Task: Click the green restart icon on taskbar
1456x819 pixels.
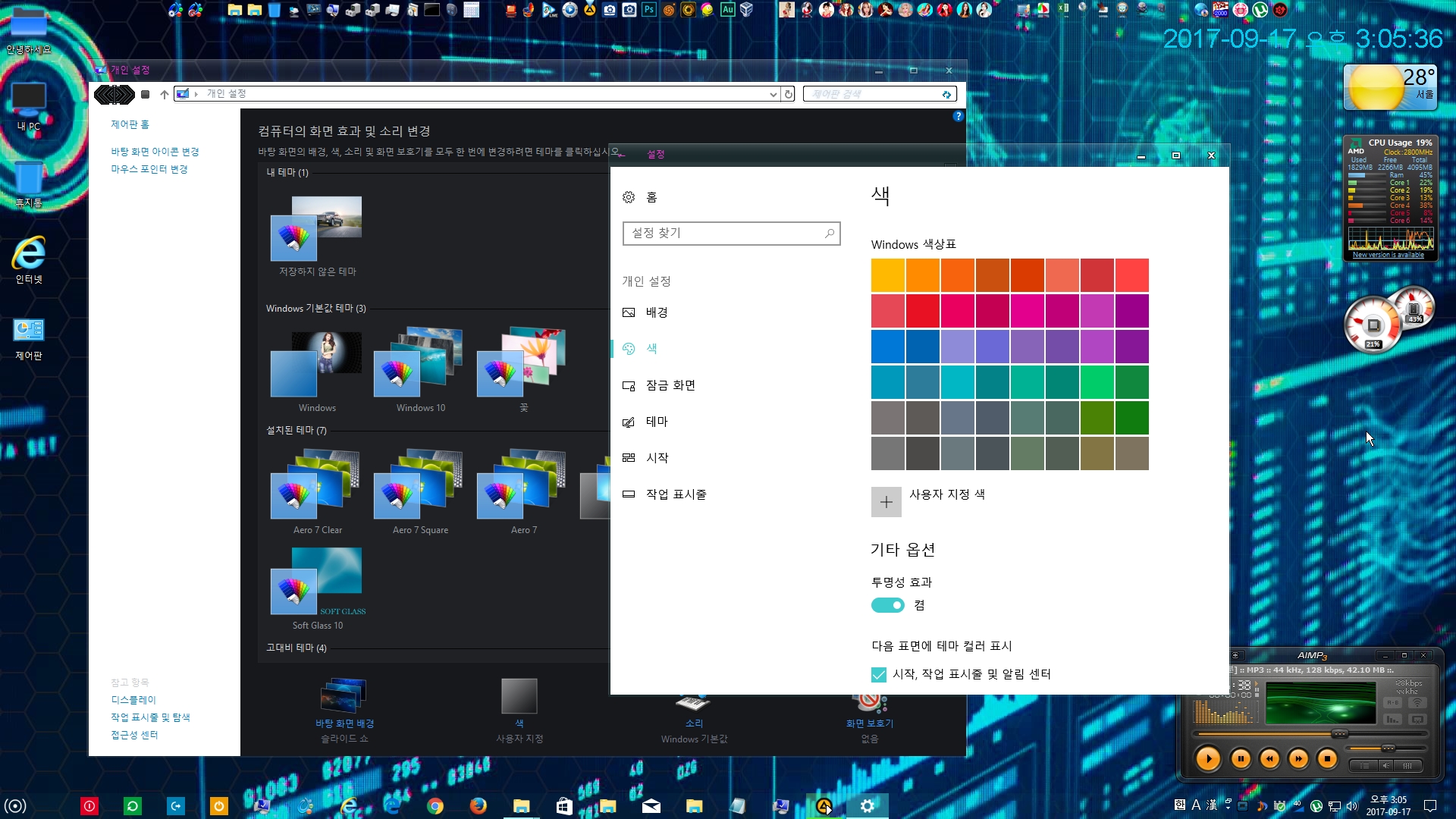Action: tap(133, 806)
